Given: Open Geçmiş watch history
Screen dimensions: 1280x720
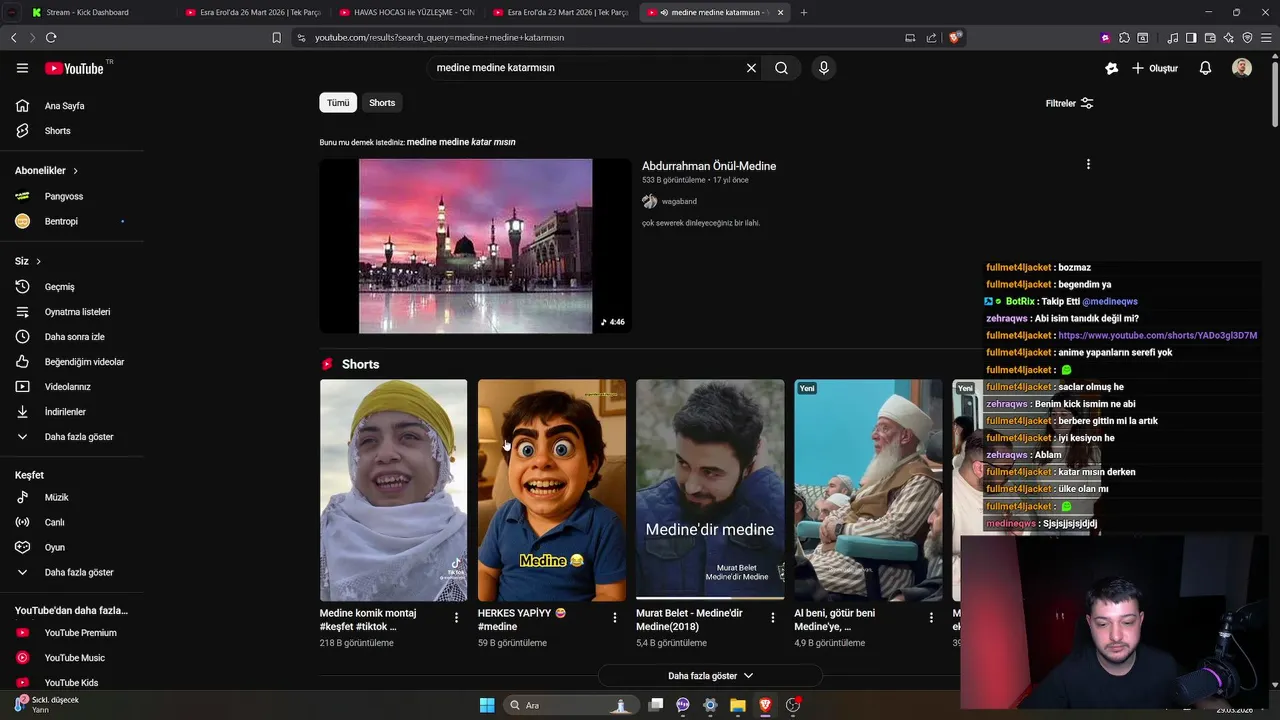Looking at the screenshot, I should [x=60, y=287].
